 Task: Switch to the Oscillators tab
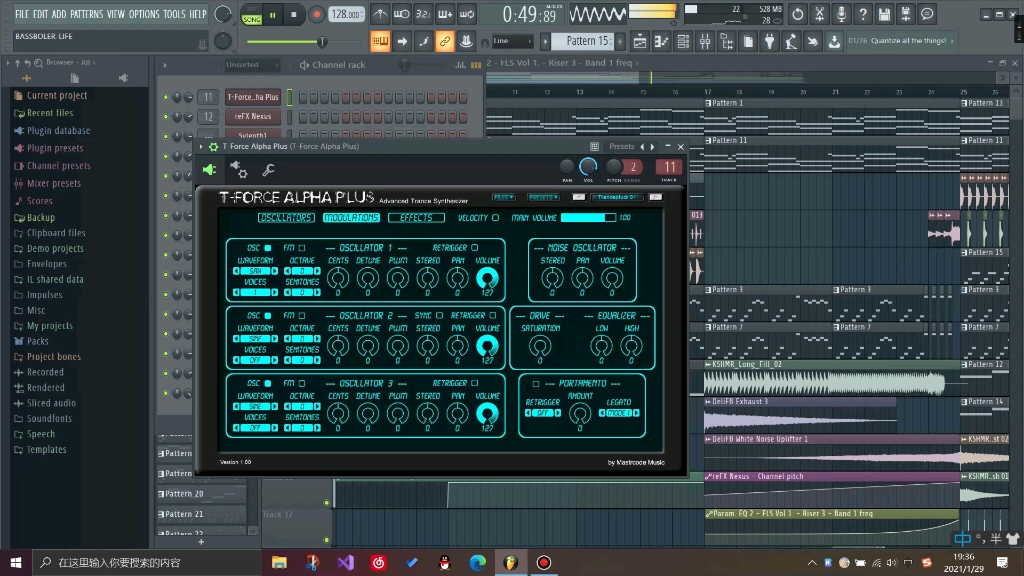coord(286,217)
